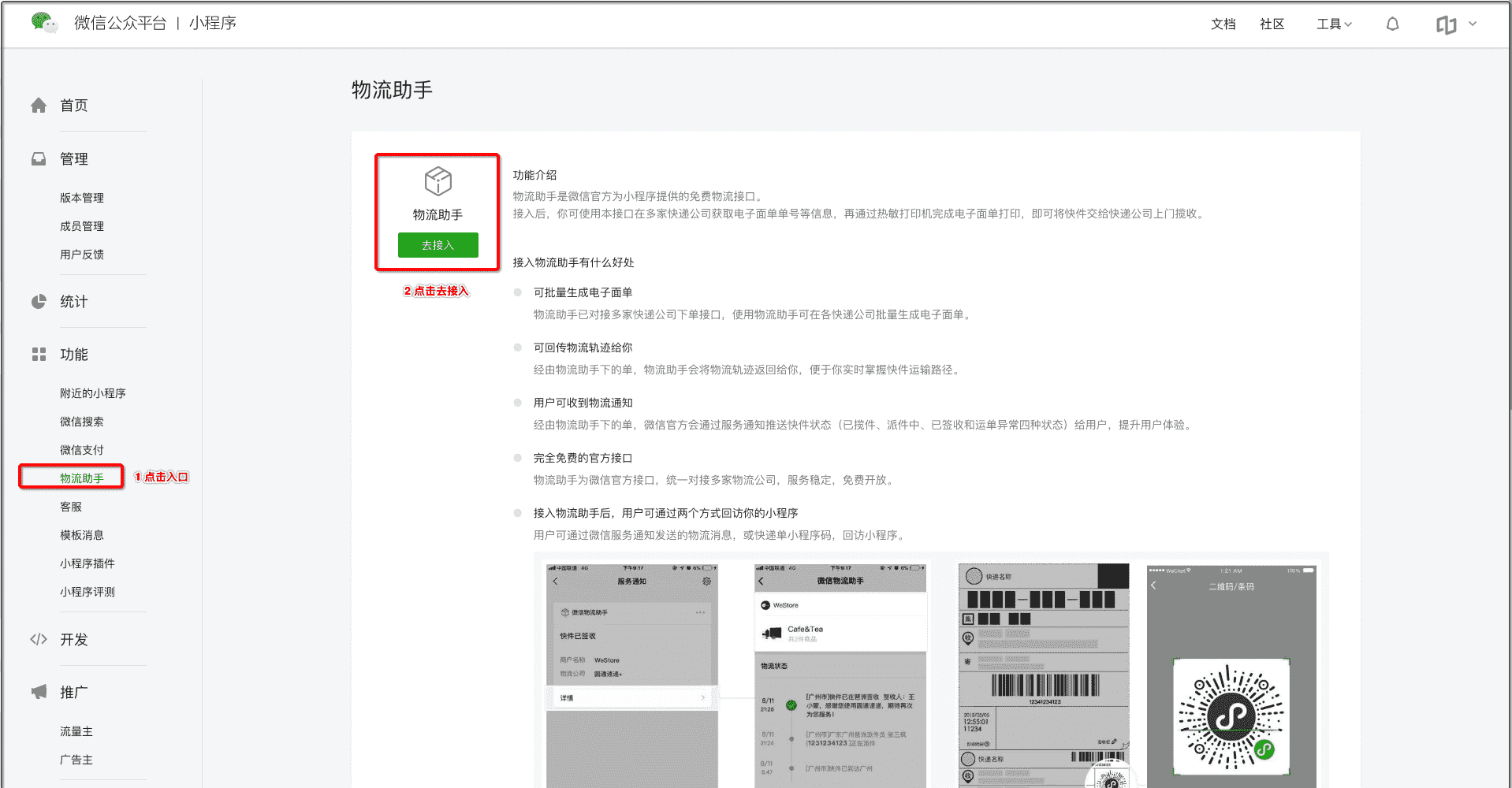The height and width of the screenshot is (788, 1512).
Task: Click the 完全免费的官方接口 heading
Action: (x=583, y=458)
